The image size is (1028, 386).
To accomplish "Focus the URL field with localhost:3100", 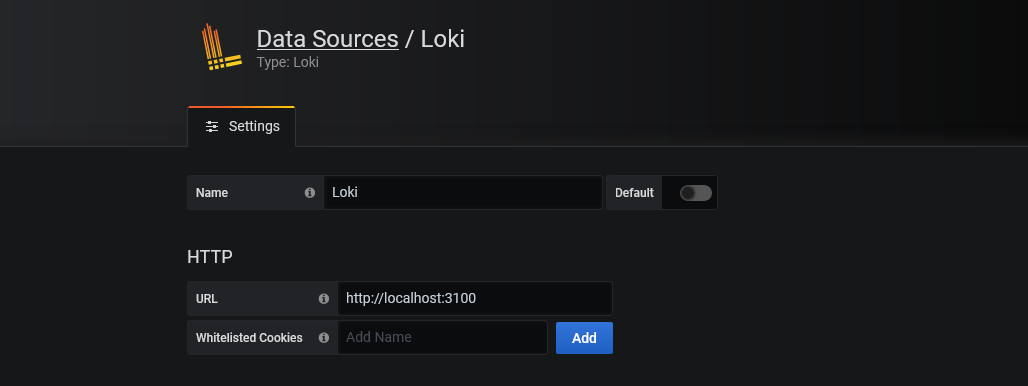I will [475, 298].
